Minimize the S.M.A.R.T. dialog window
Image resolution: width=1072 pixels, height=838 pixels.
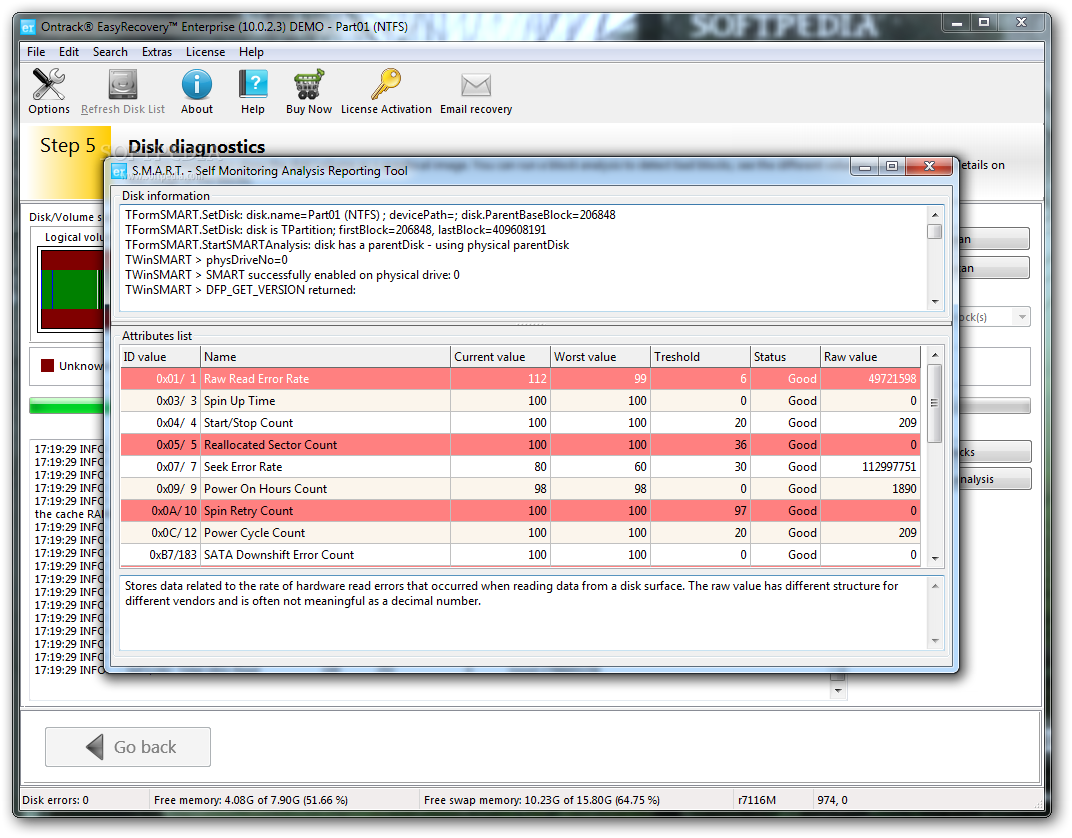tap(865, 166)
